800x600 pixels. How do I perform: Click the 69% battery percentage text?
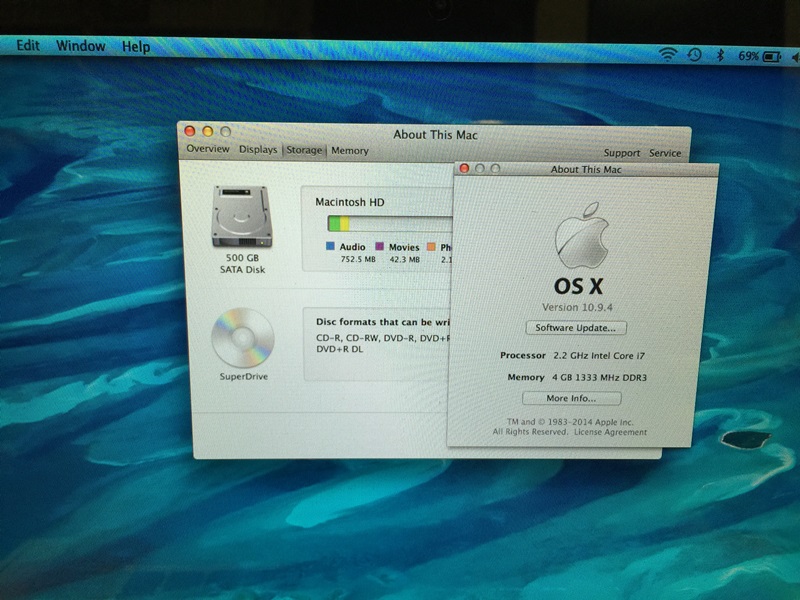click(x=748, y=56)
